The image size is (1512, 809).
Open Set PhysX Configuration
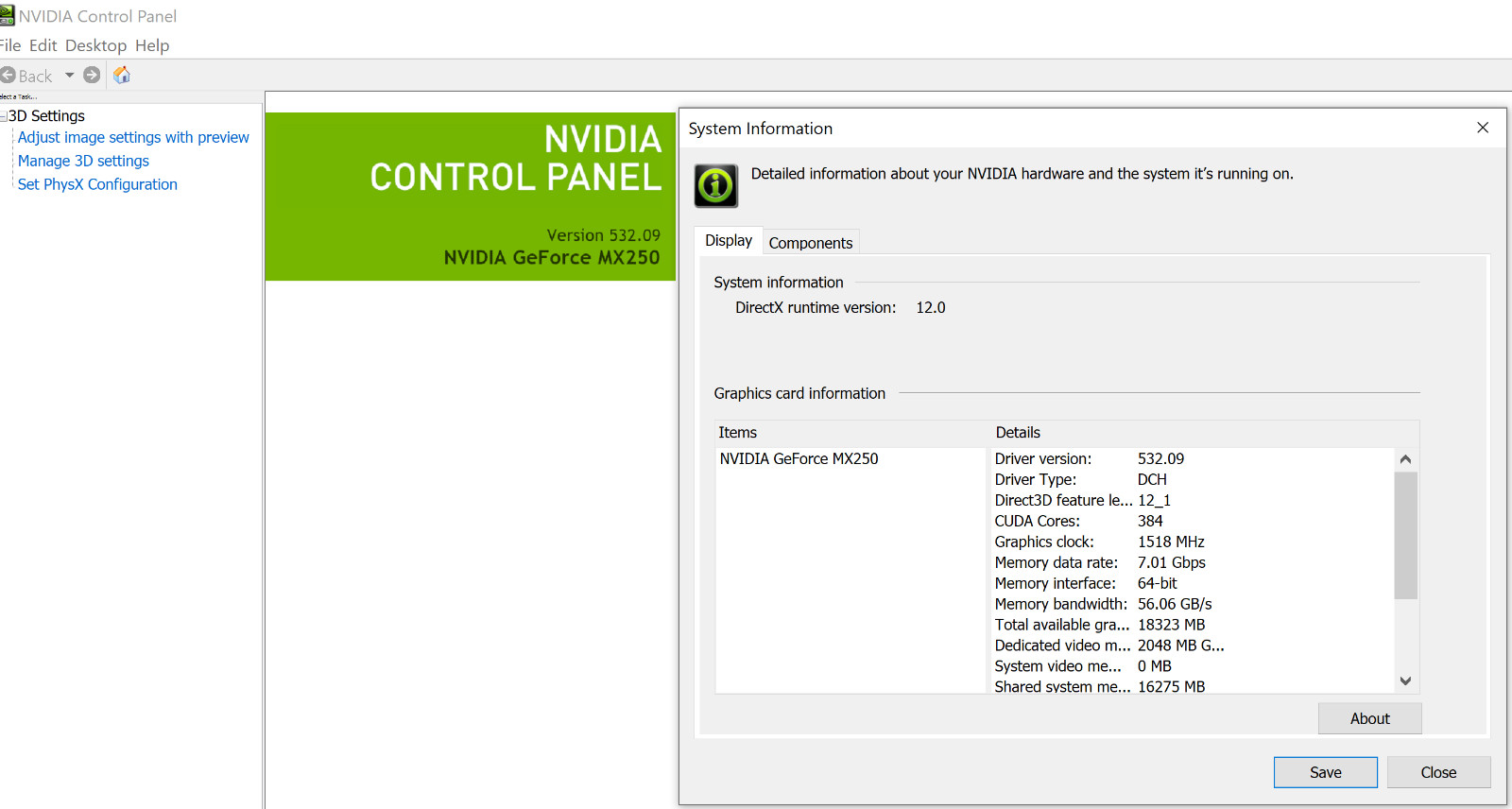pos(97,185)
